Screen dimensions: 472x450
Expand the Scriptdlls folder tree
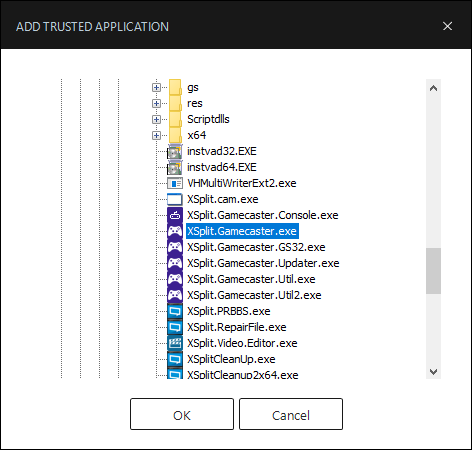(156, 119)
